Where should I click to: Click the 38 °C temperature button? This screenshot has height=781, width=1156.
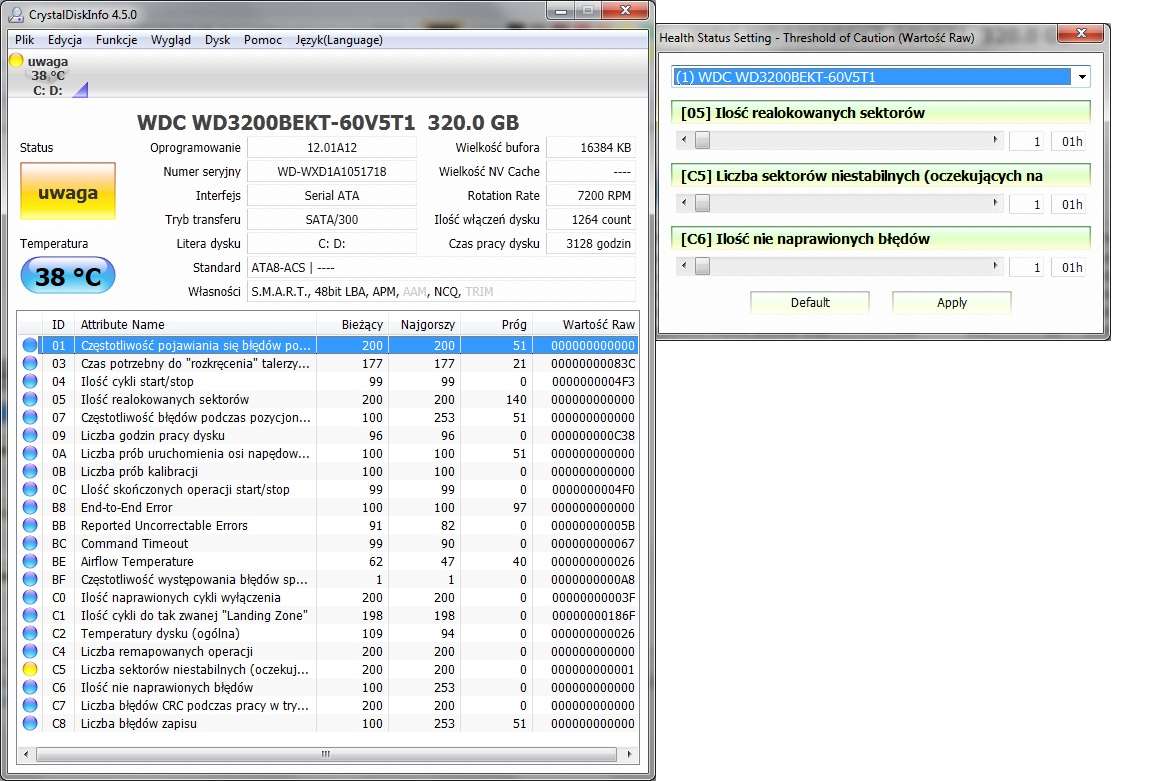pyautogui.click(x=68, y=276)
